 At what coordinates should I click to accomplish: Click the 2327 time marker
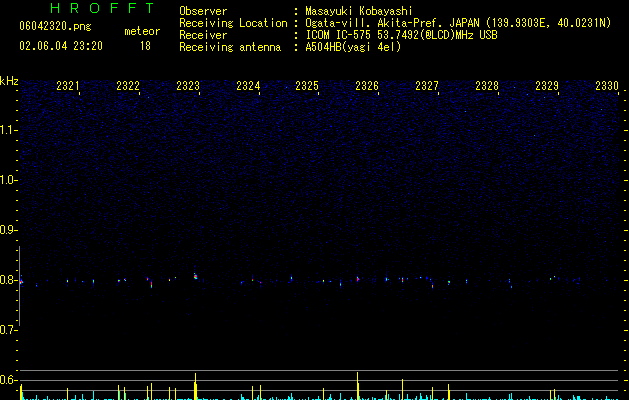point(427,86)
